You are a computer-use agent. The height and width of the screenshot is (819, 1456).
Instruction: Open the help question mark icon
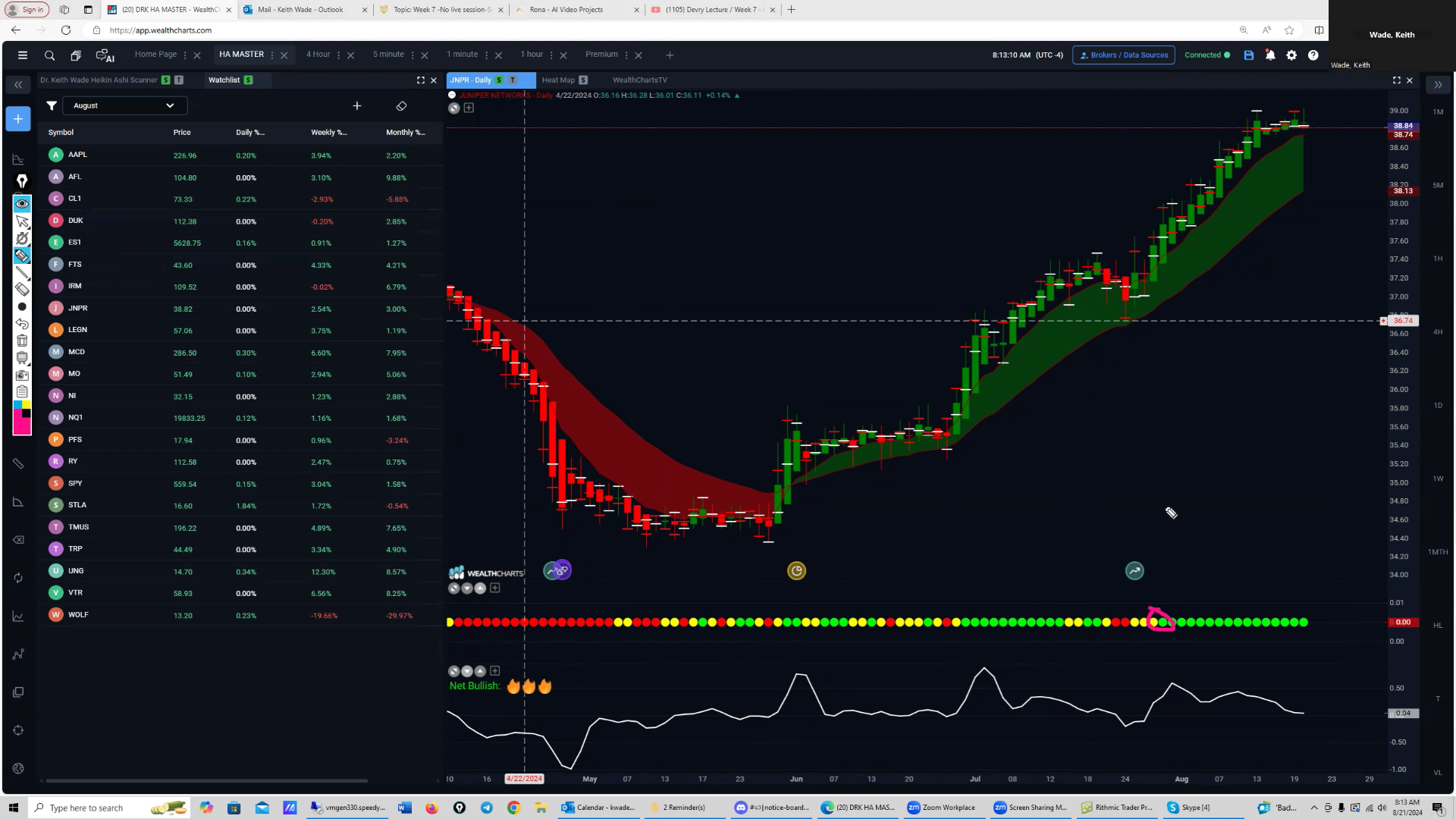(1313, 55)
